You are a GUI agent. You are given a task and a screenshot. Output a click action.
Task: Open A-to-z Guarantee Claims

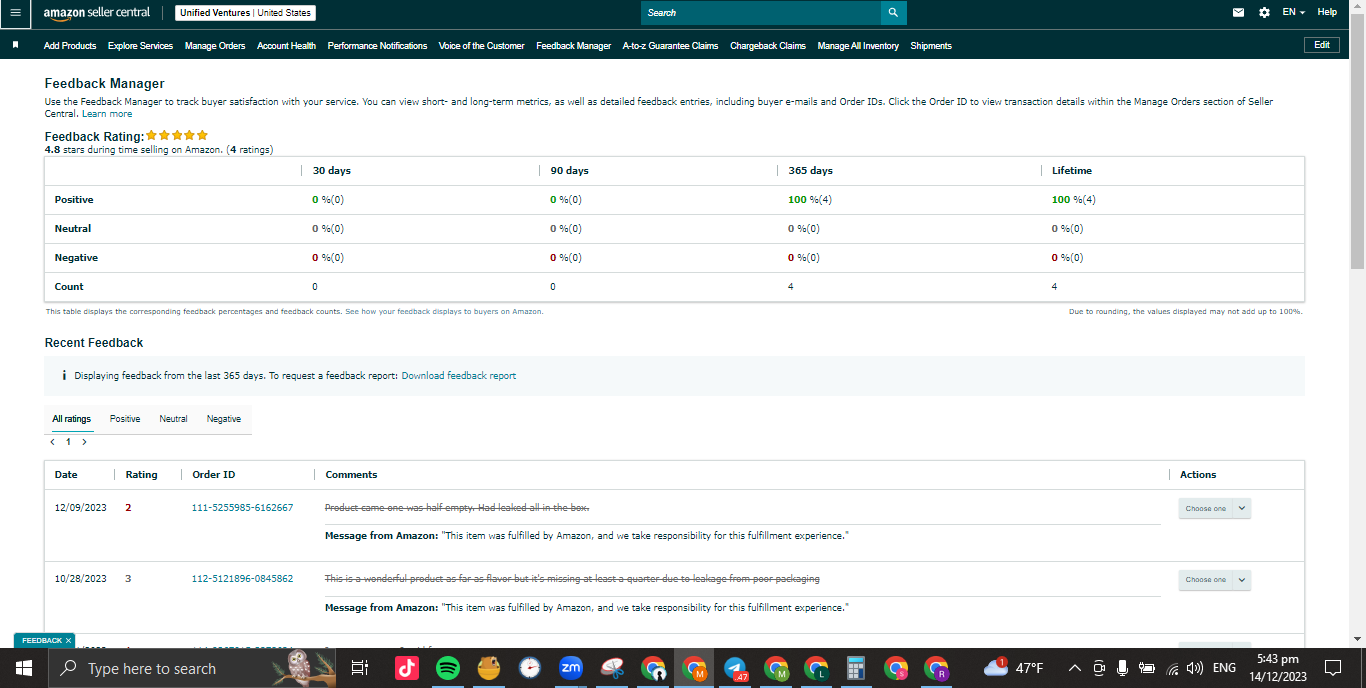point(670,46)
